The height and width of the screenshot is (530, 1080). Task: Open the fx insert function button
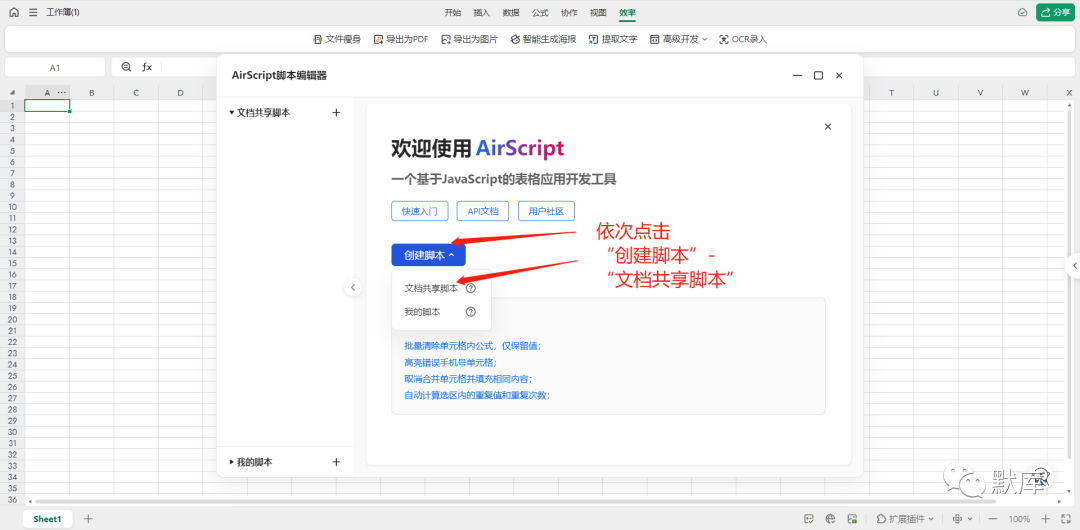click(x=147, y=67)
